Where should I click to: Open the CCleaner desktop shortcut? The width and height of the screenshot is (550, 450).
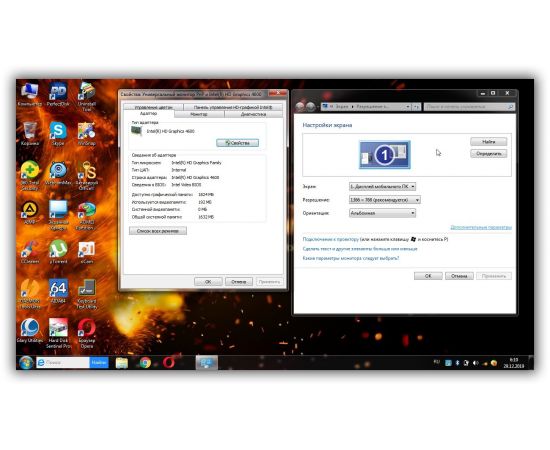click(x=29, y=252)
